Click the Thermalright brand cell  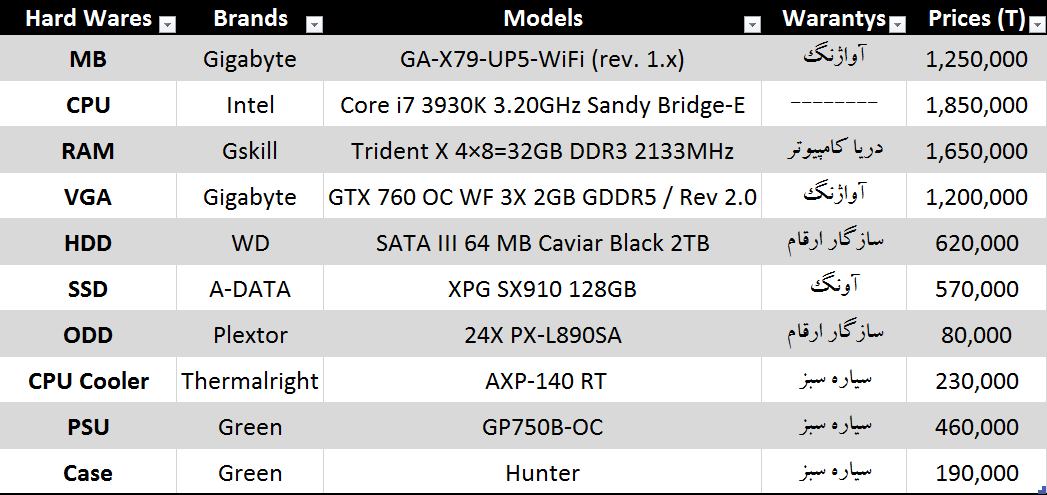250,381
